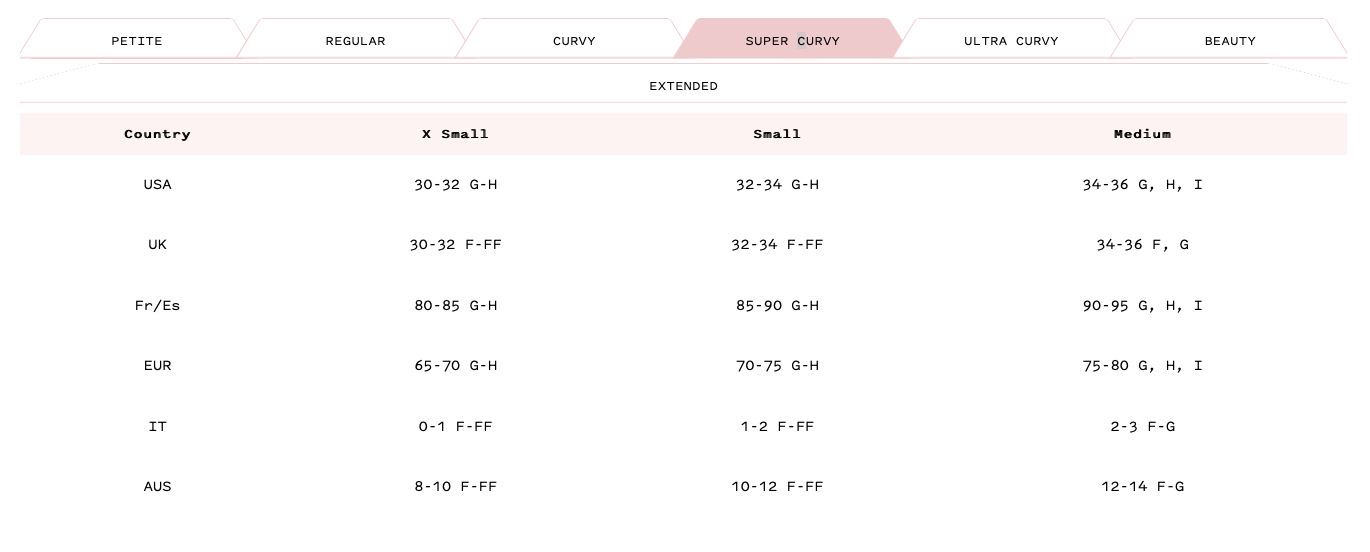Click the Super Curvy tab
Screen dimensions: 1370x552
point(792,41)
